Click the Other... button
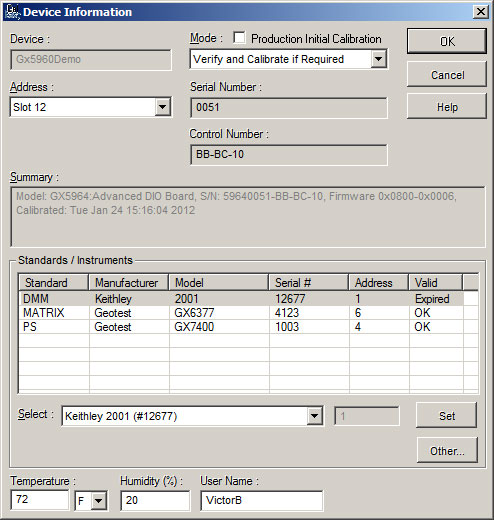 (x=447, y=450)
